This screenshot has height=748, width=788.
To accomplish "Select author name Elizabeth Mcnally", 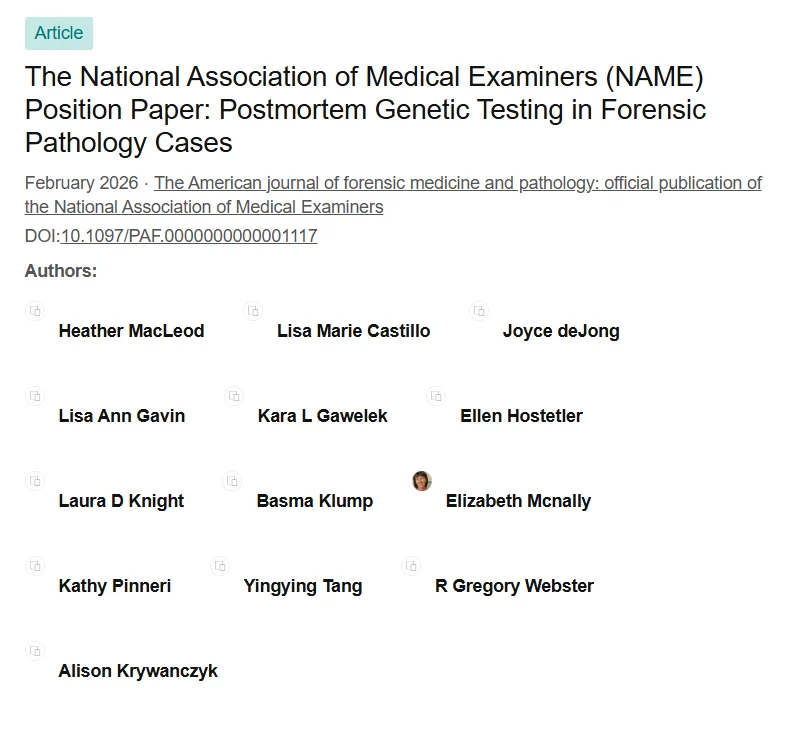I will point(518,501).
